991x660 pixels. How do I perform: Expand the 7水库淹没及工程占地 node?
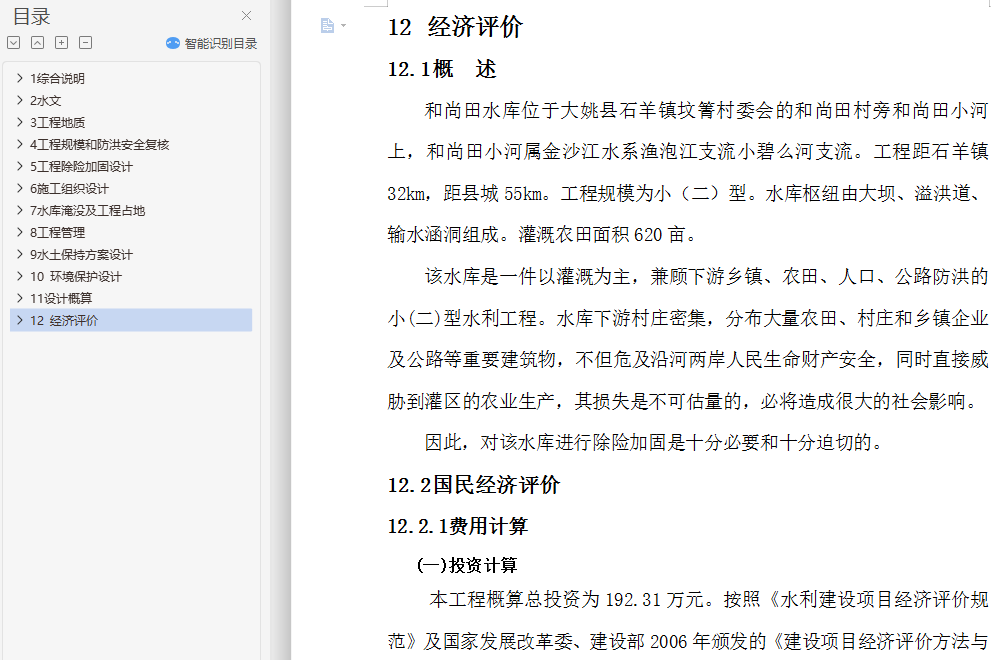click(x=20, y=211)
